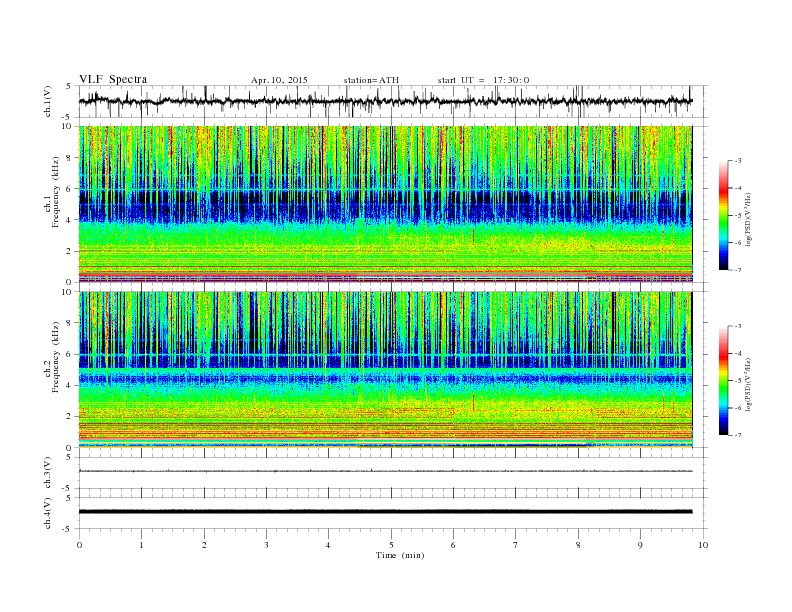792x612 pixels.
Task: Click the "8" kHz tick of ch.1 spectrogram
Action: (x=69, y=158)
